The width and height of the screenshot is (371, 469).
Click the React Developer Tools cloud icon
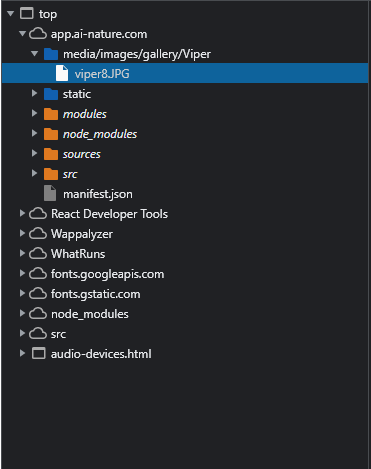pyautogui.click(x=38, y=214)
